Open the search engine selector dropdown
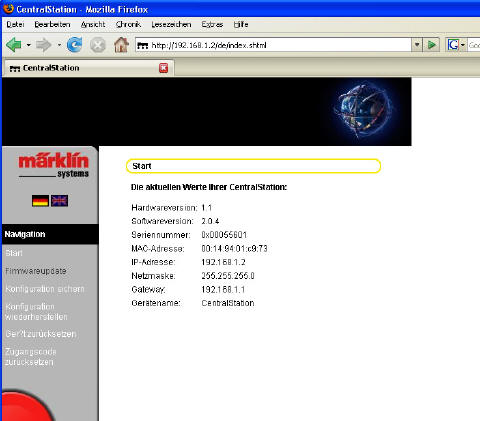The height and width of the screenshot is (421, 480). 463,45
